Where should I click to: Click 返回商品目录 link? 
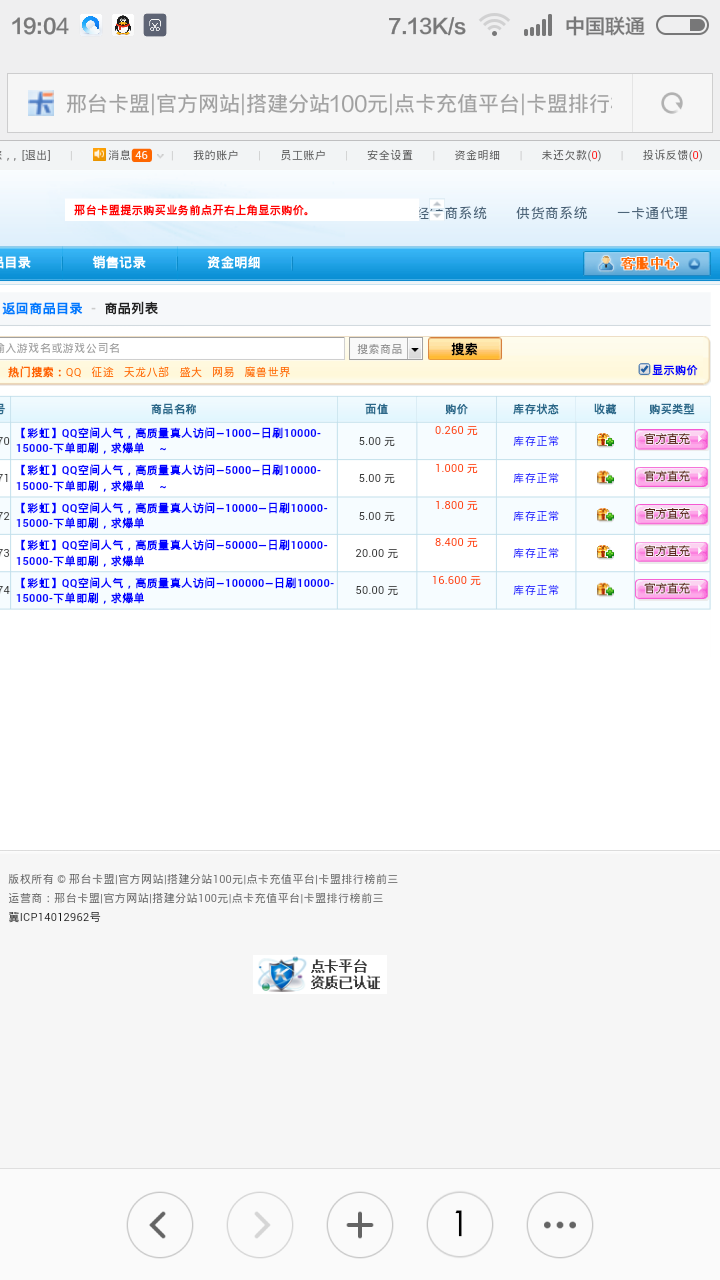pyautogui.click(x=42, y=309)
